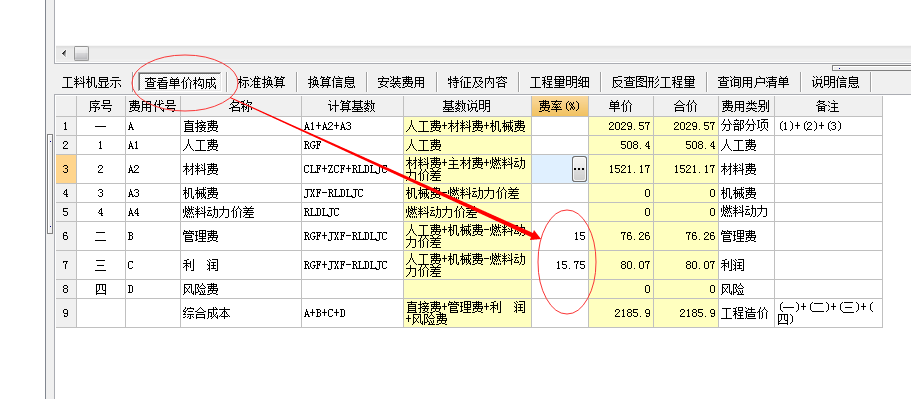Switch to 查看单价构成 tab

tap(180, 82)
